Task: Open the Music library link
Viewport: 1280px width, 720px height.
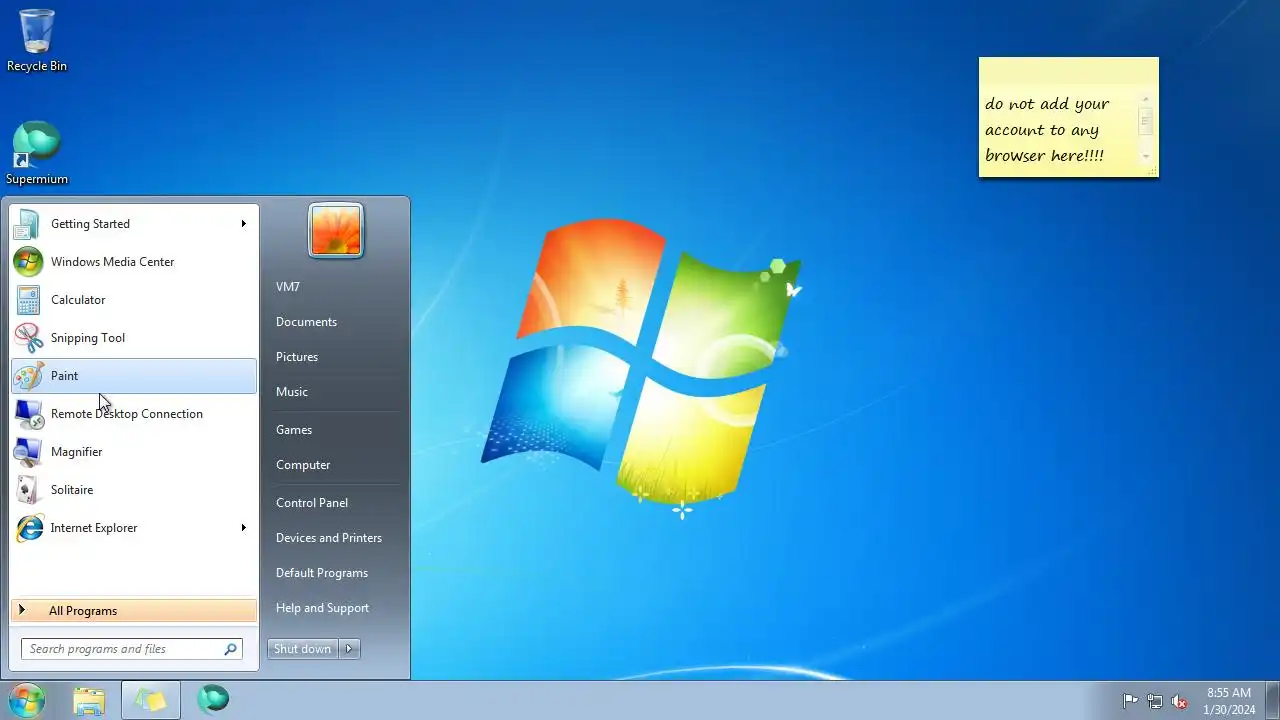Action: (292, 392)
